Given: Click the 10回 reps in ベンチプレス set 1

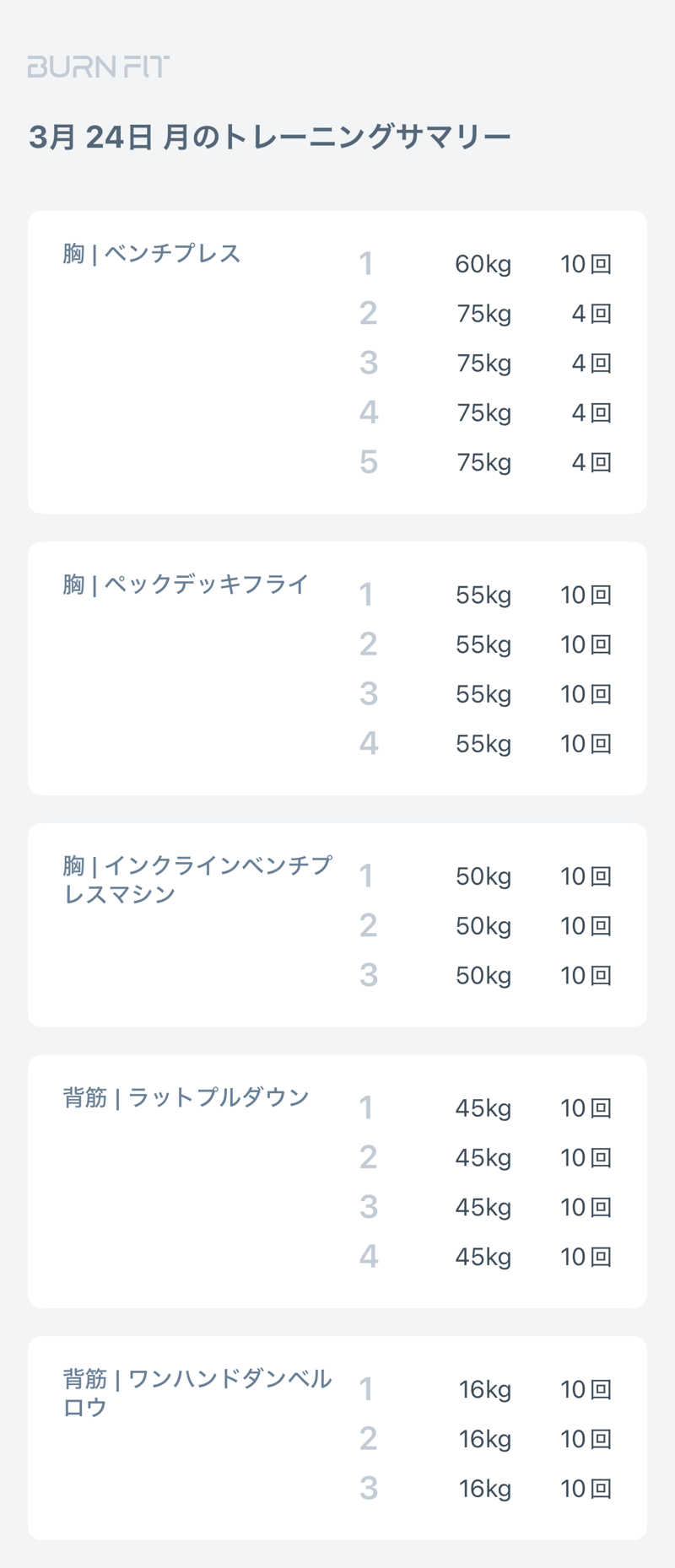Looking at the screenshot, I should click(x=586, y=264).
